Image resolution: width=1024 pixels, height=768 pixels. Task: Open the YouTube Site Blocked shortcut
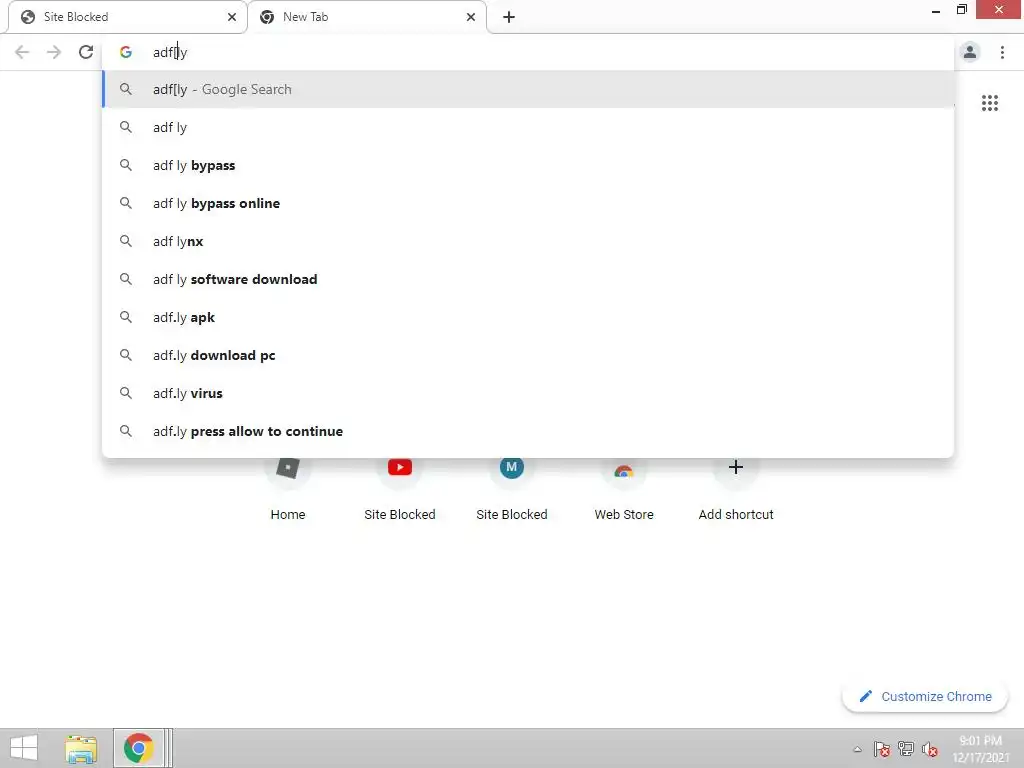400,490
